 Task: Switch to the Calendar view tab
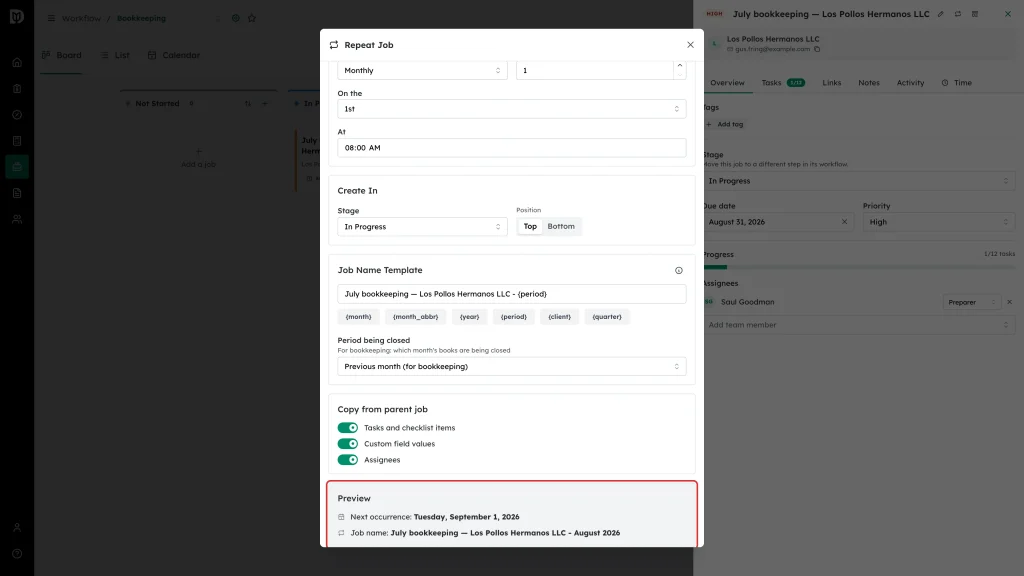tap(174, 56)
